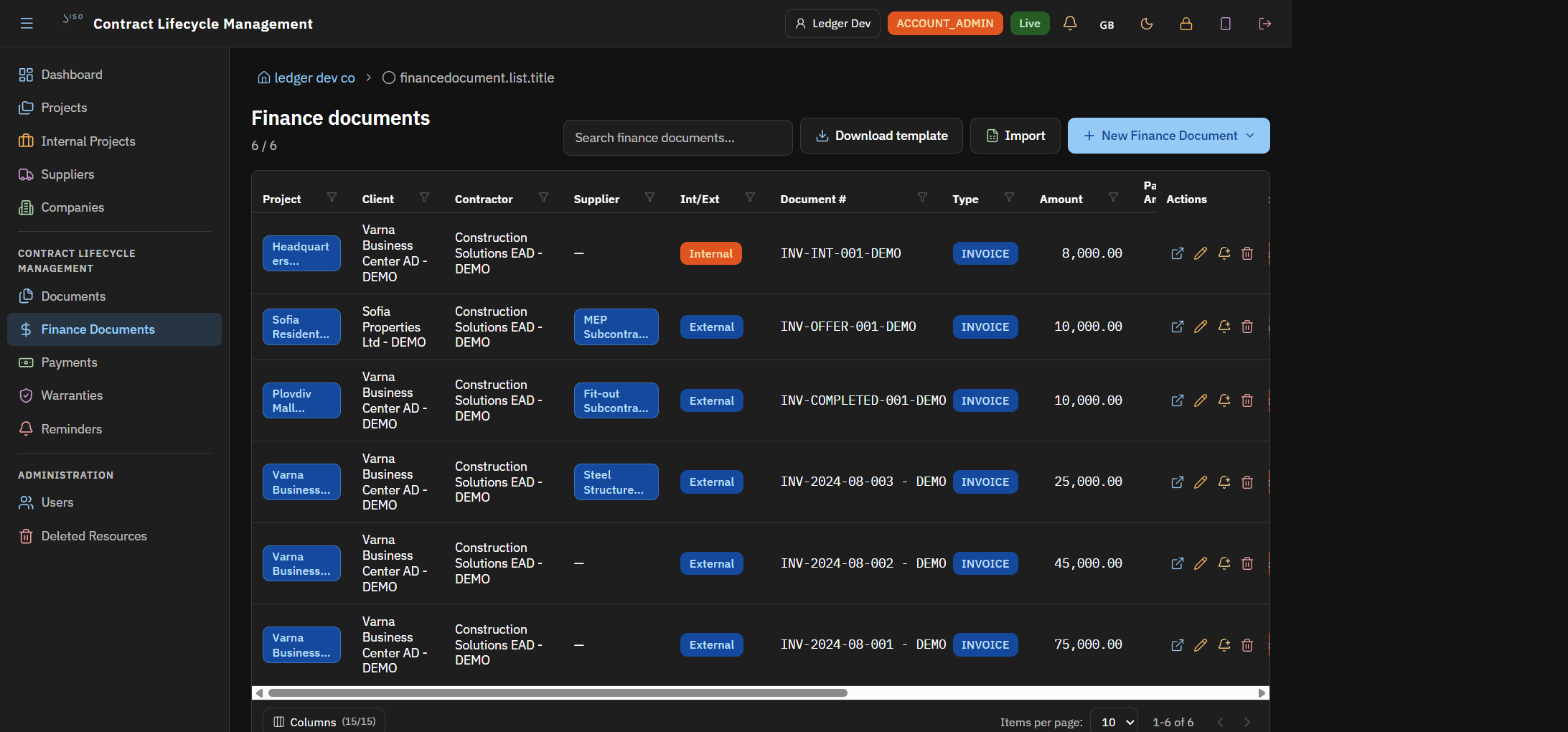Viewport: 1568px width, 732px height.
Task: Filter the Project column
Action: (332, 197)
